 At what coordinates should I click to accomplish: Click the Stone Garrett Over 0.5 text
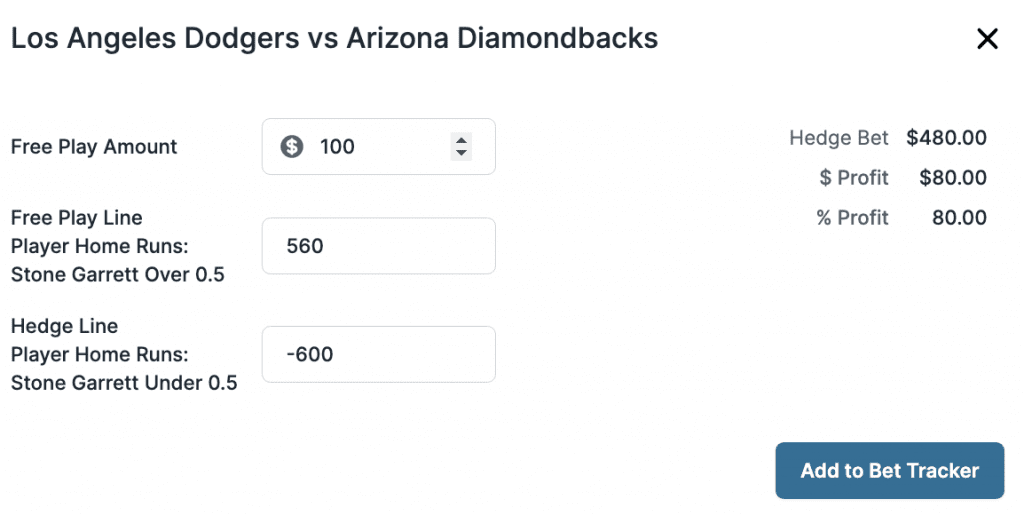[118, 274]
